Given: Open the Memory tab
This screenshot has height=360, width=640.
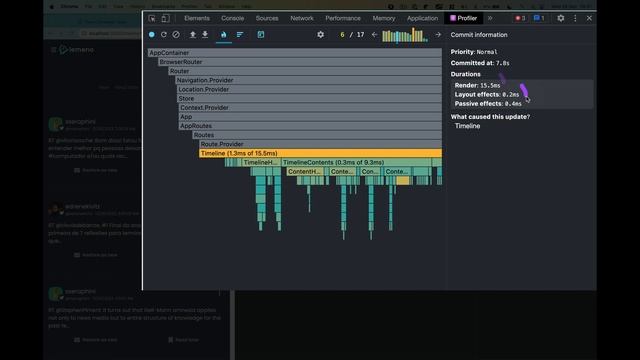Looking at the screenshot, I should click(x=384, y=18).
